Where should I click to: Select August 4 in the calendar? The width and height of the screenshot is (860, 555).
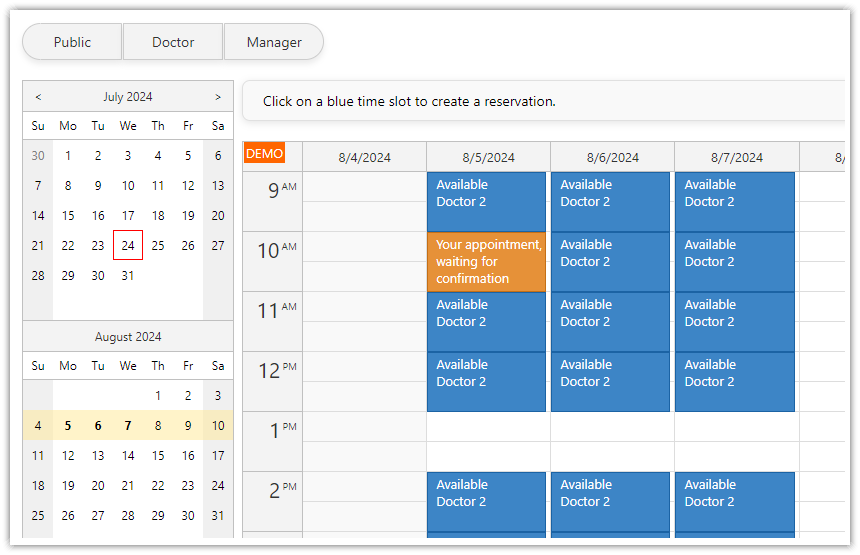38,426
